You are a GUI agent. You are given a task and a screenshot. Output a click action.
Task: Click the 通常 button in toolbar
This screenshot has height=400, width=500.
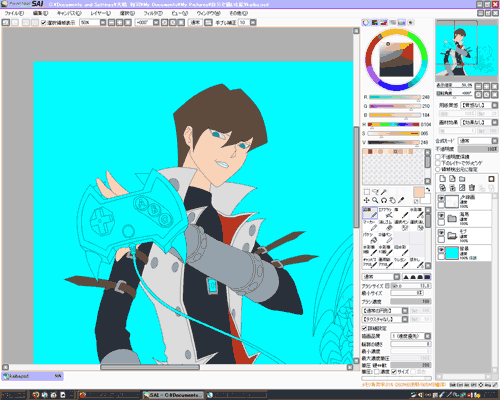point(195,22)
